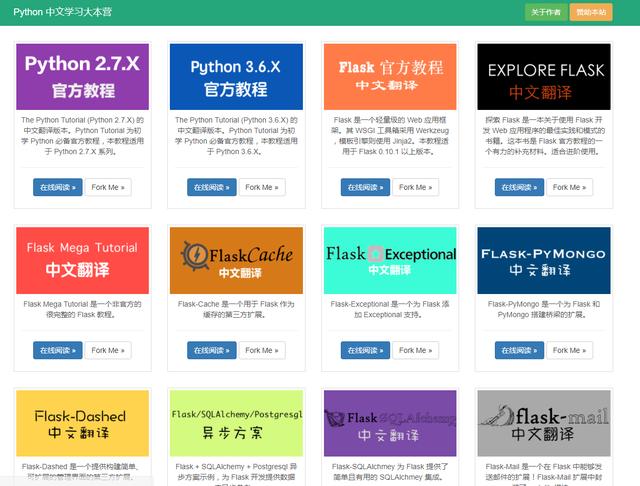This screenshot has height=486, width=640.
Task: Open the Flask Exceptional cyan banner
Action: point(390,260)
